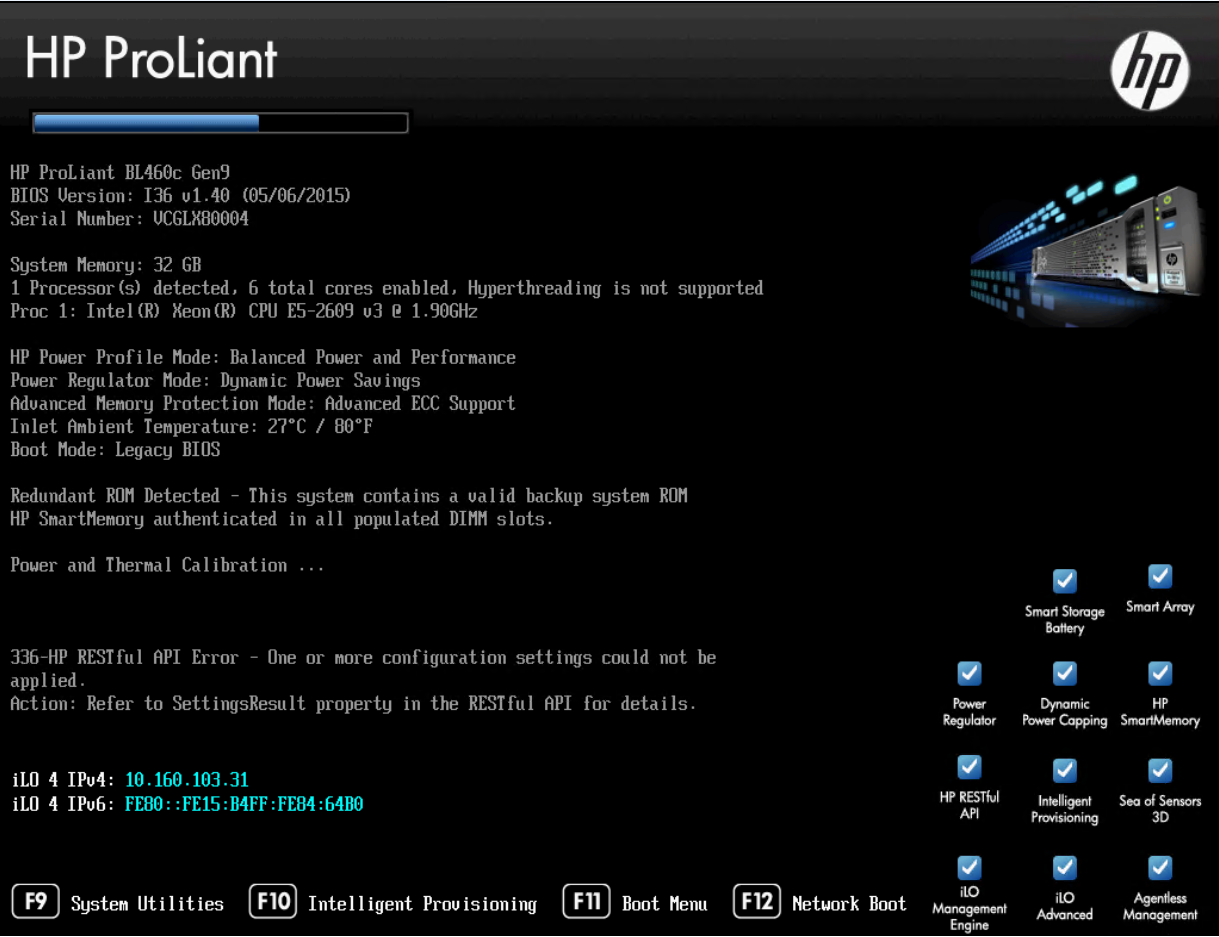1219x937 pixels.
Task: Toggle the HP SmartMemory checkbox
Action: pyautogui.click(x=1159, y=673)
